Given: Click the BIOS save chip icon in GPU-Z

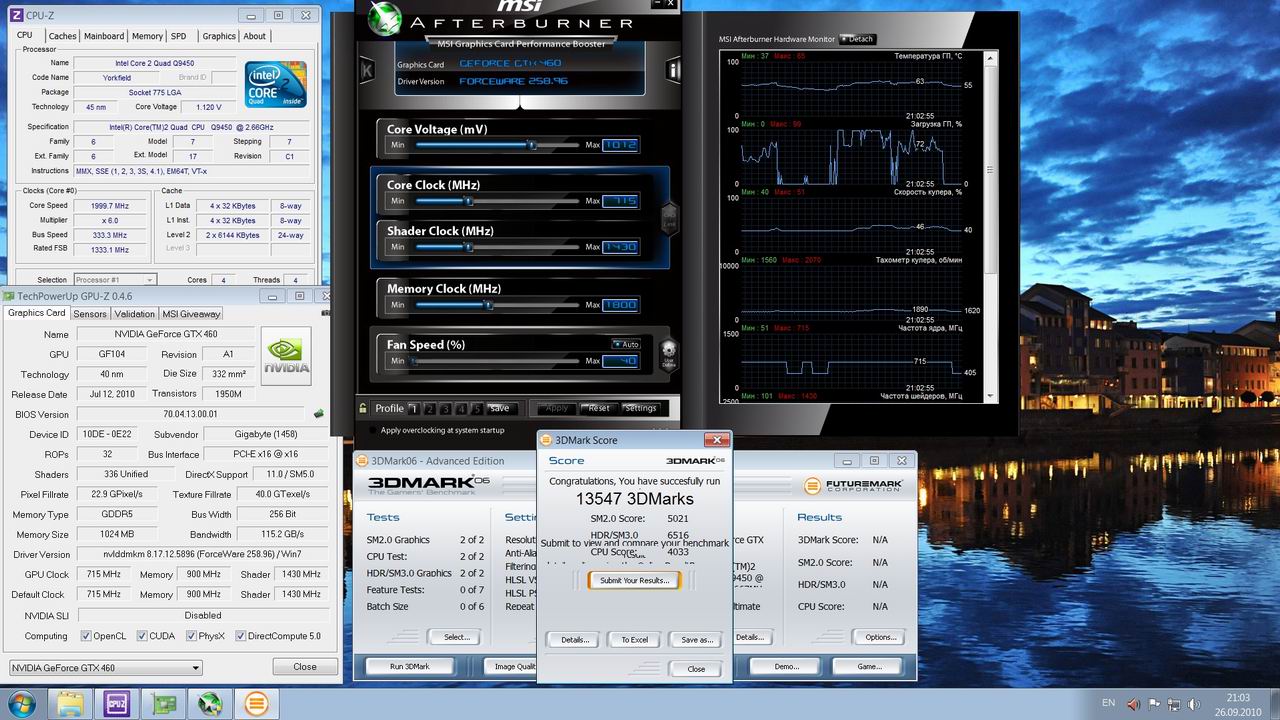Looking at the screenshot, I should point(319,413).
